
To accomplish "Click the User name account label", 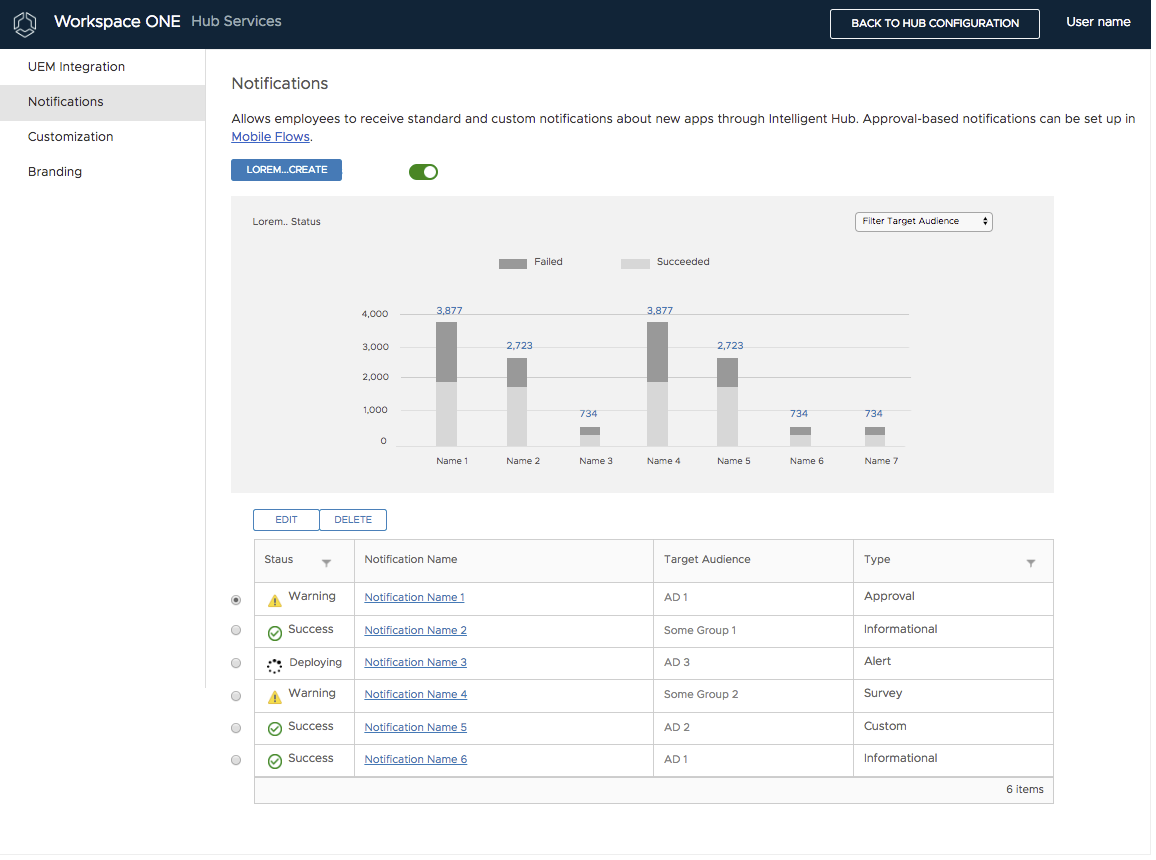I will click(x=1098, y=22).
